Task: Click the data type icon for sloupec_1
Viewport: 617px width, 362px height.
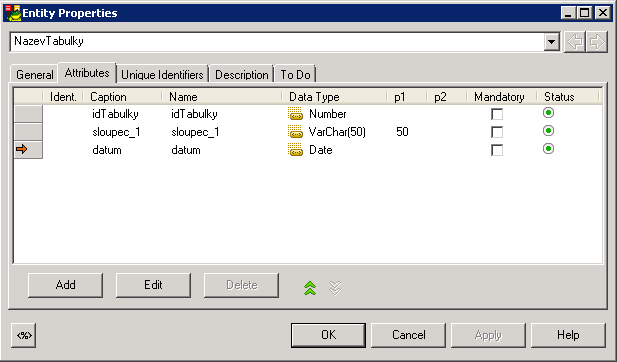Action: click(x=296, y=132)
